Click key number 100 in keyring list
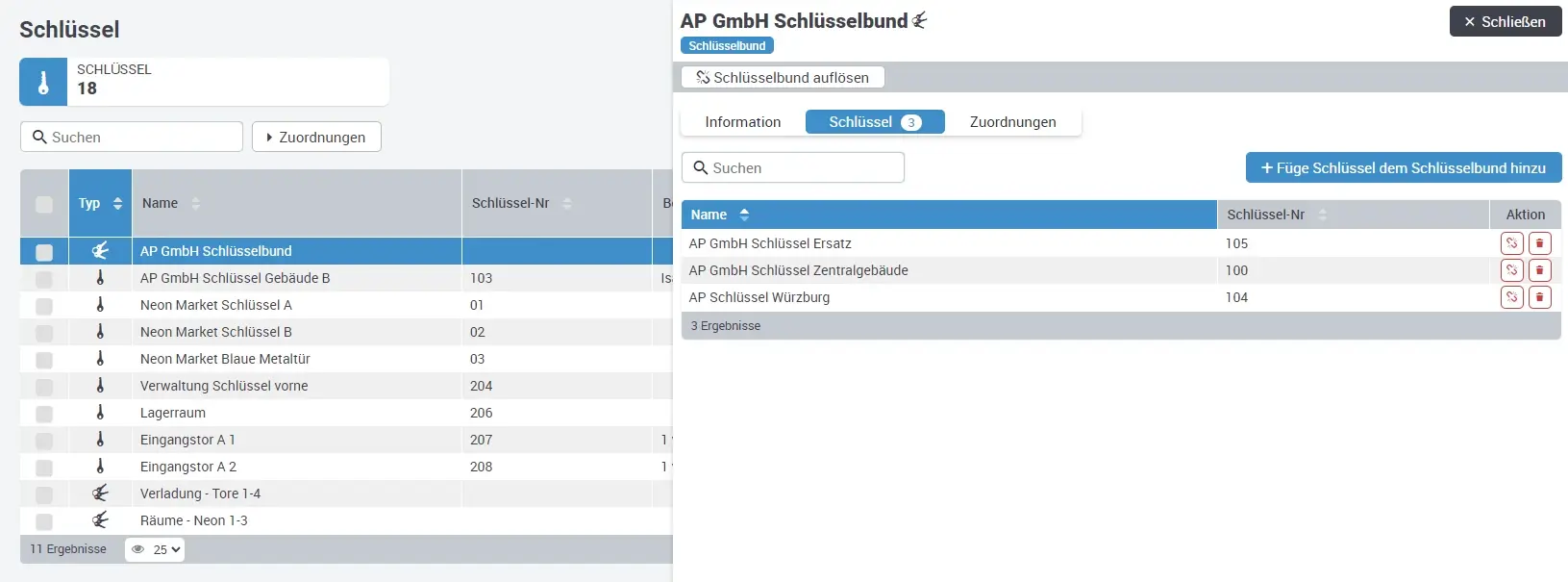The width and height of the screenshot is (1568, 582). click(1236, 270)
